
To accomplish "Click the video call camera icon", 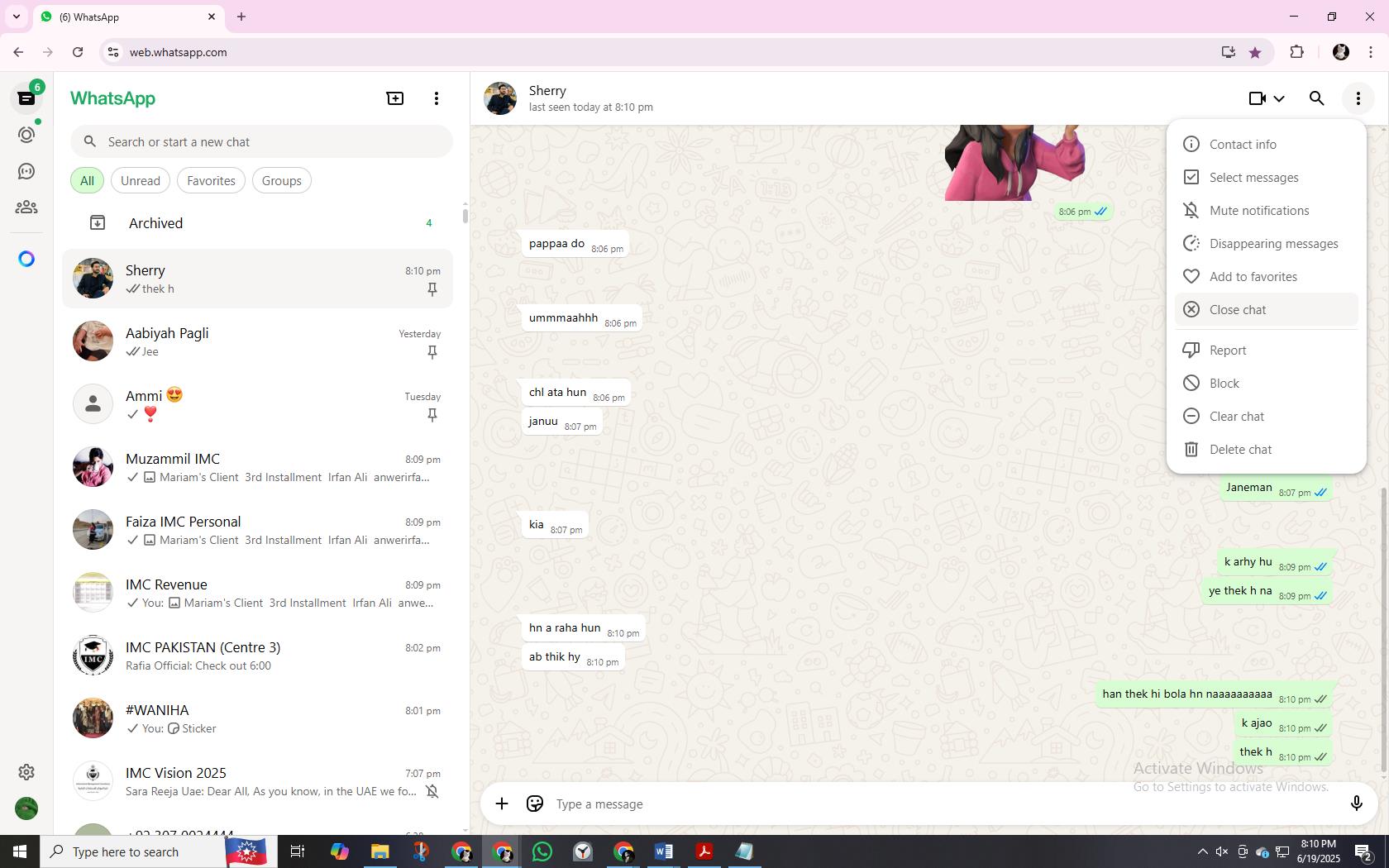I will [1257, 98].
